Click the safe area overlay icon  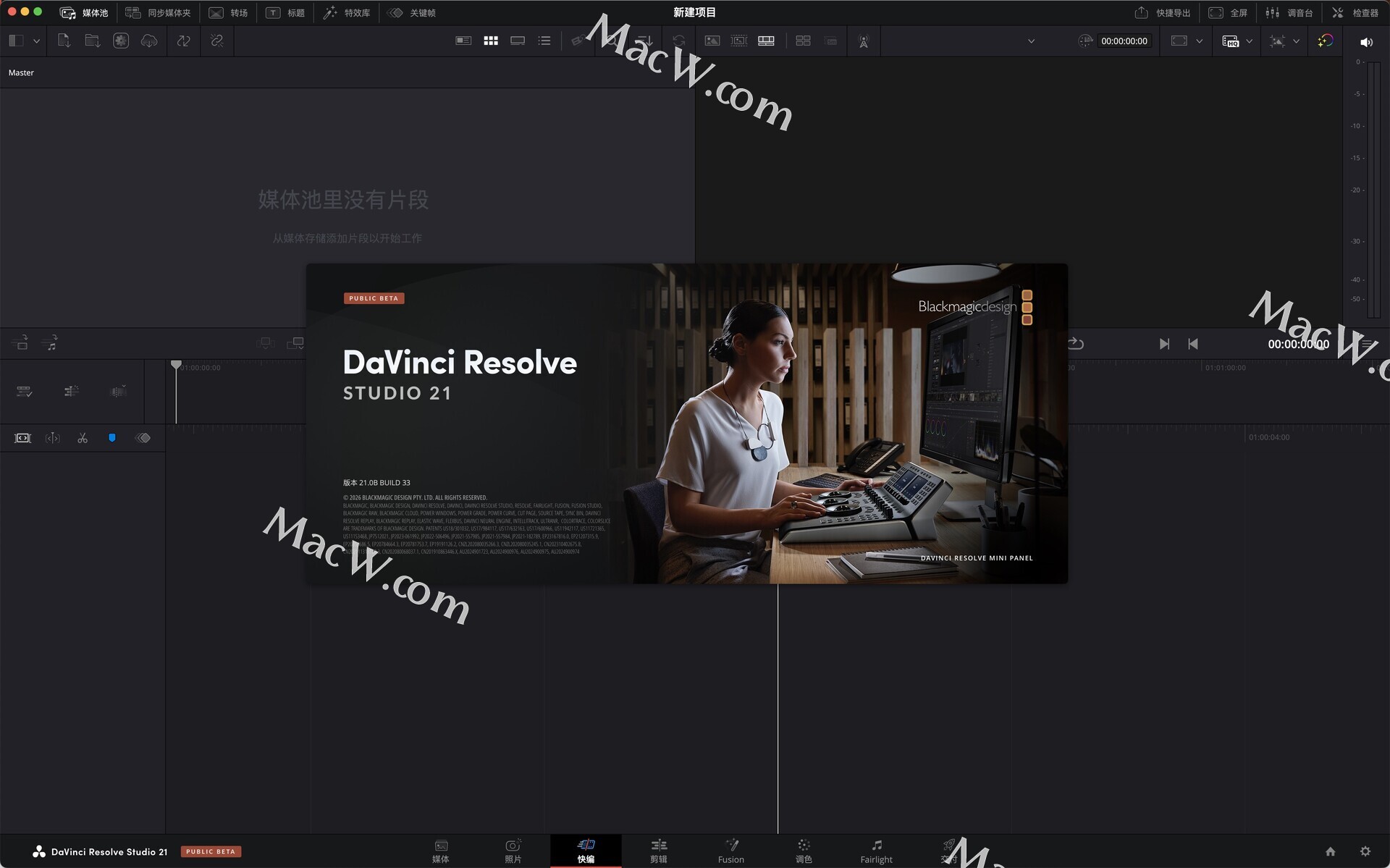(x=1179, y=41)
